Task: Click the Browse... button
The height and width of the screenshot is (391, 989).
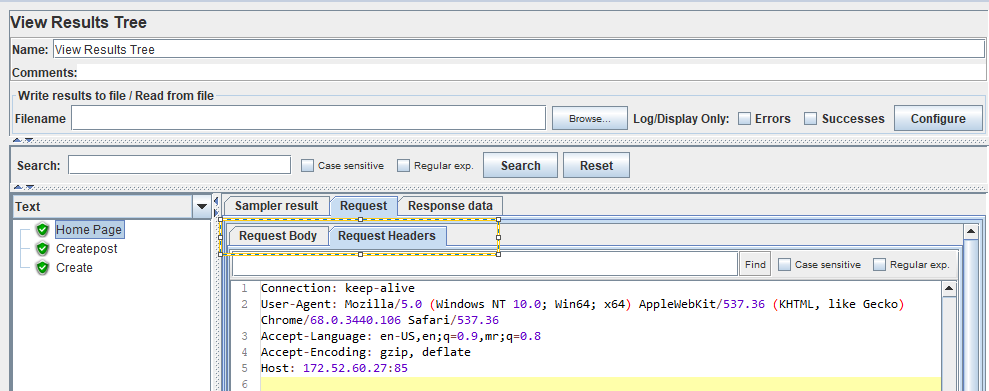Action: click(x=590, y=119)
